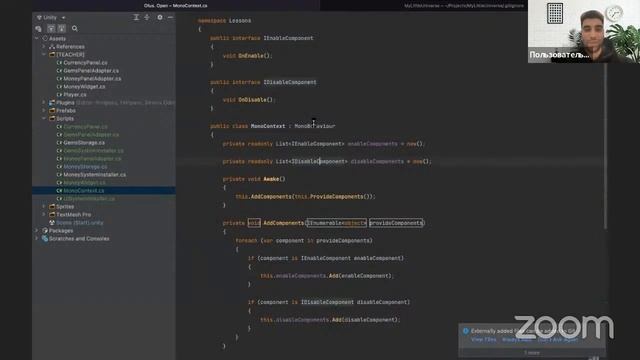
Task: Click the magnifier search icon in Unity explorer
Action: (75, 29)
